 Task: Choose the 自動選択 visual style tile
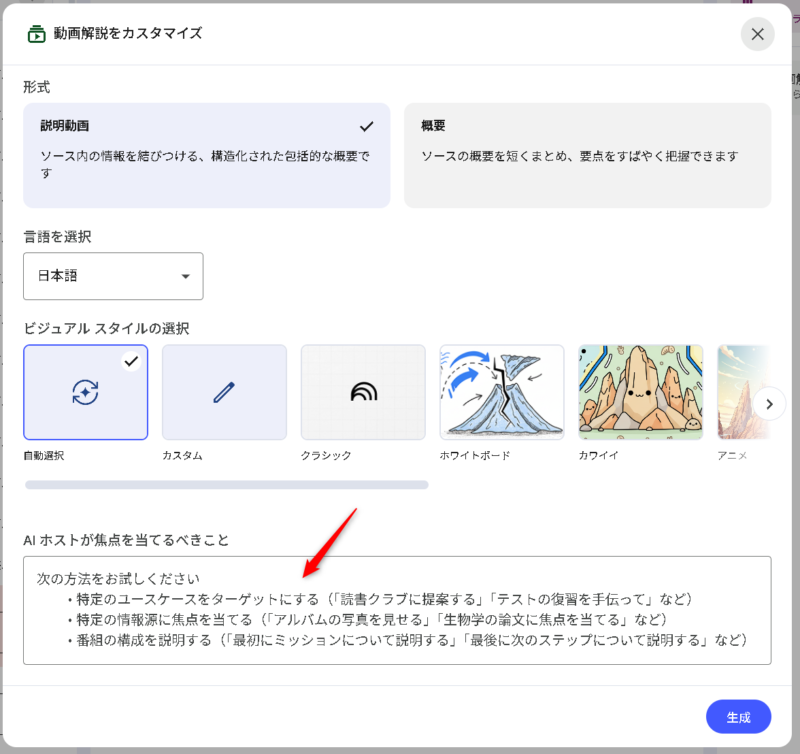[x=86, y=392]
